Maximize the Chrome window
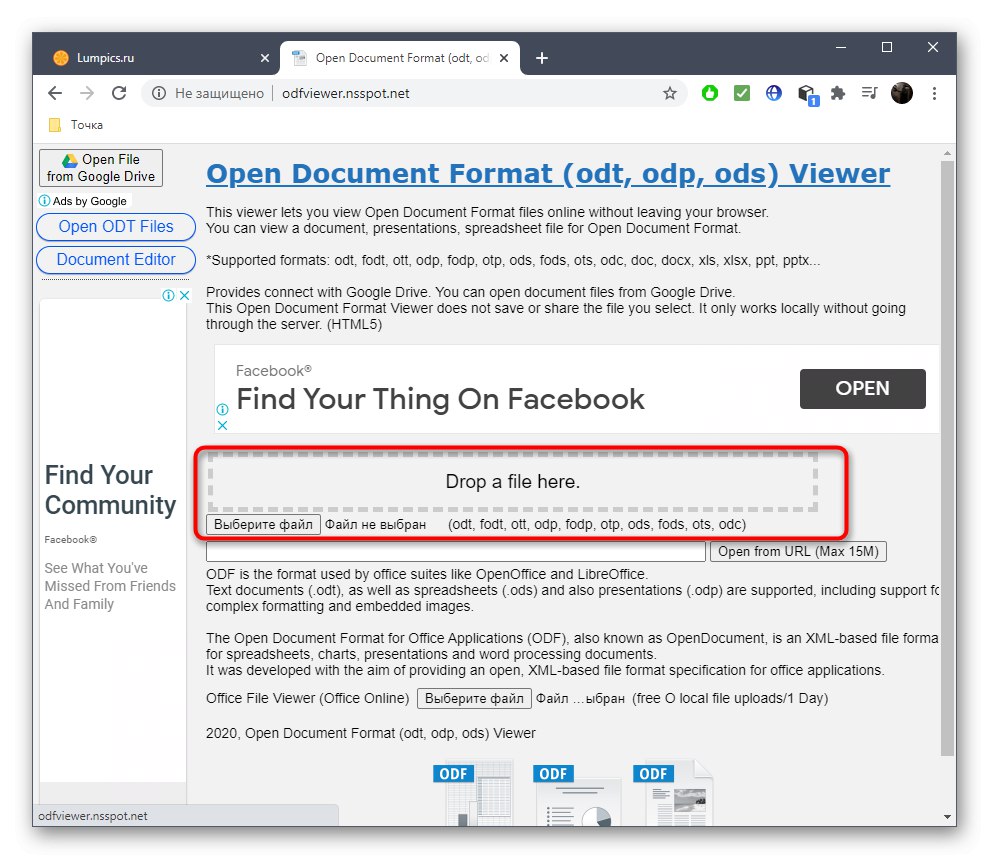This screenshot has height=859, width=989. tap(887, 47)
